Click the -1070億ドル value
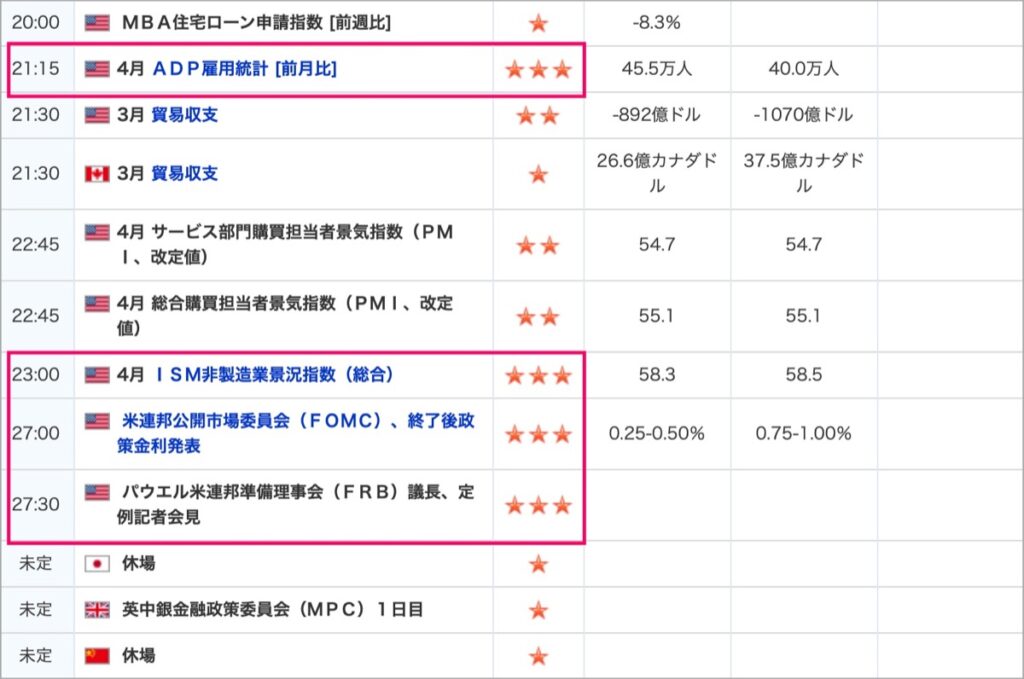1024x679 pixels. point(803,115)
